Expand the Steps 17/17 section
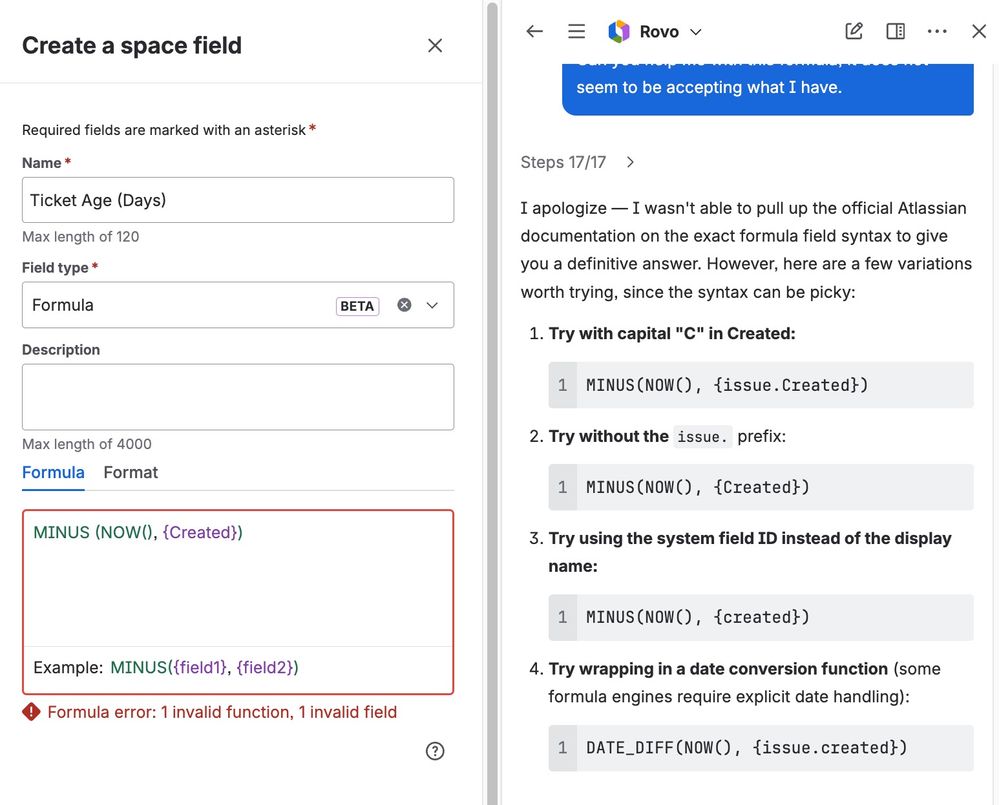999x805 pixels. pyautogui.click(x=629, y=162)
